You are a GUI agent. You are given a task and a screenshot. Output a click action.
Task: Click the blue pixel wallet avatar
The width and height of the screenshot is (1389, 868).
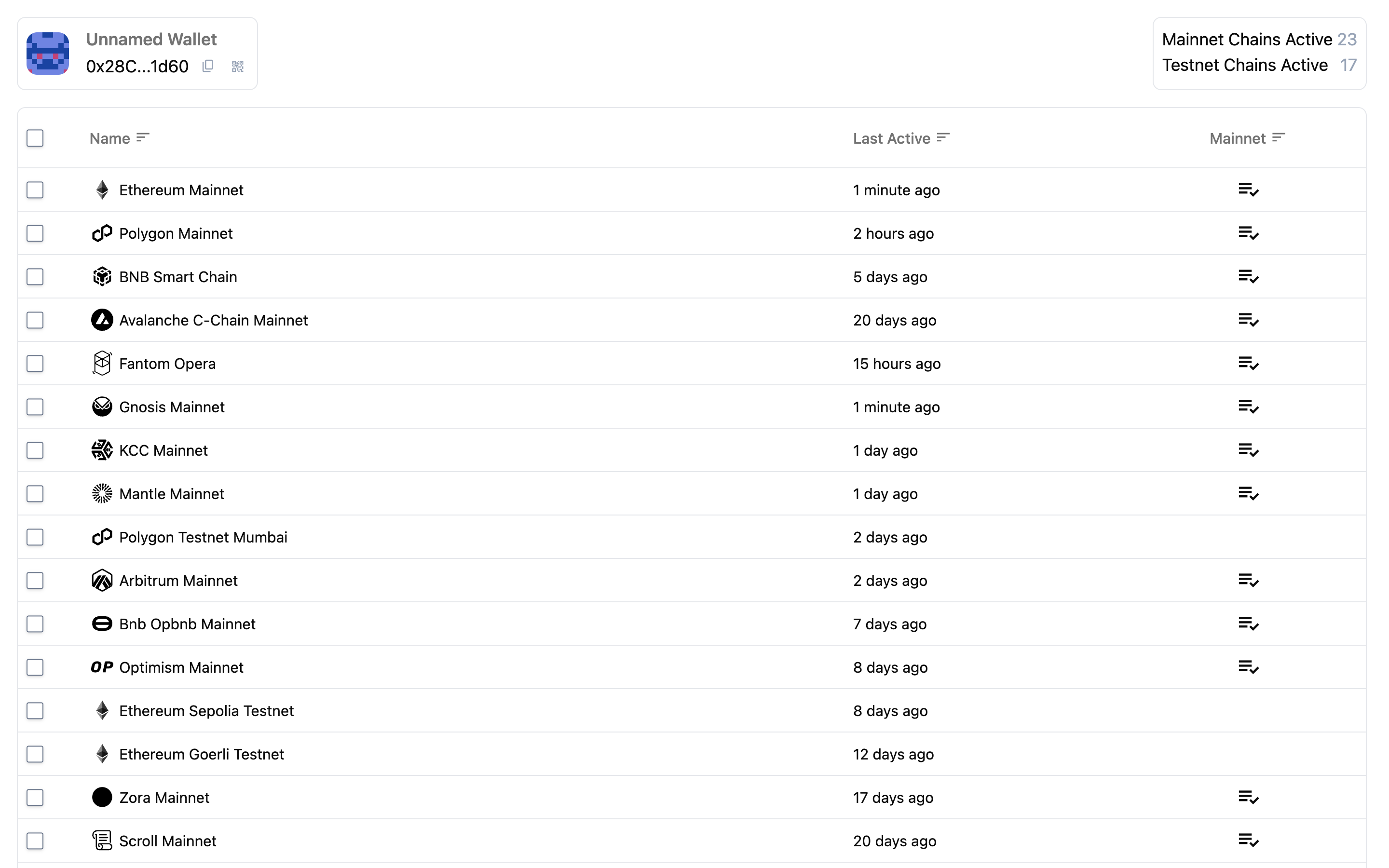(x=48, y=54)
